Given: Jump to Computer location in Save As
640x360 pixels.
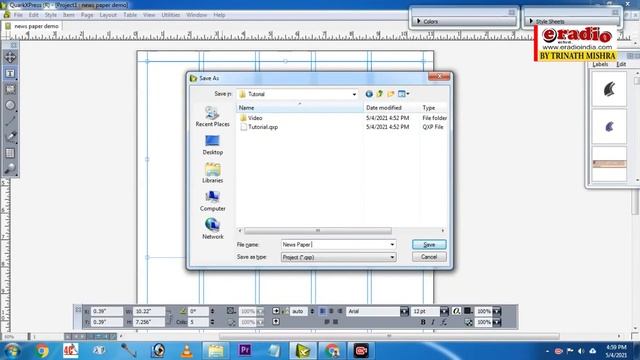Looking at the screenshot, I should click(213, 201).
